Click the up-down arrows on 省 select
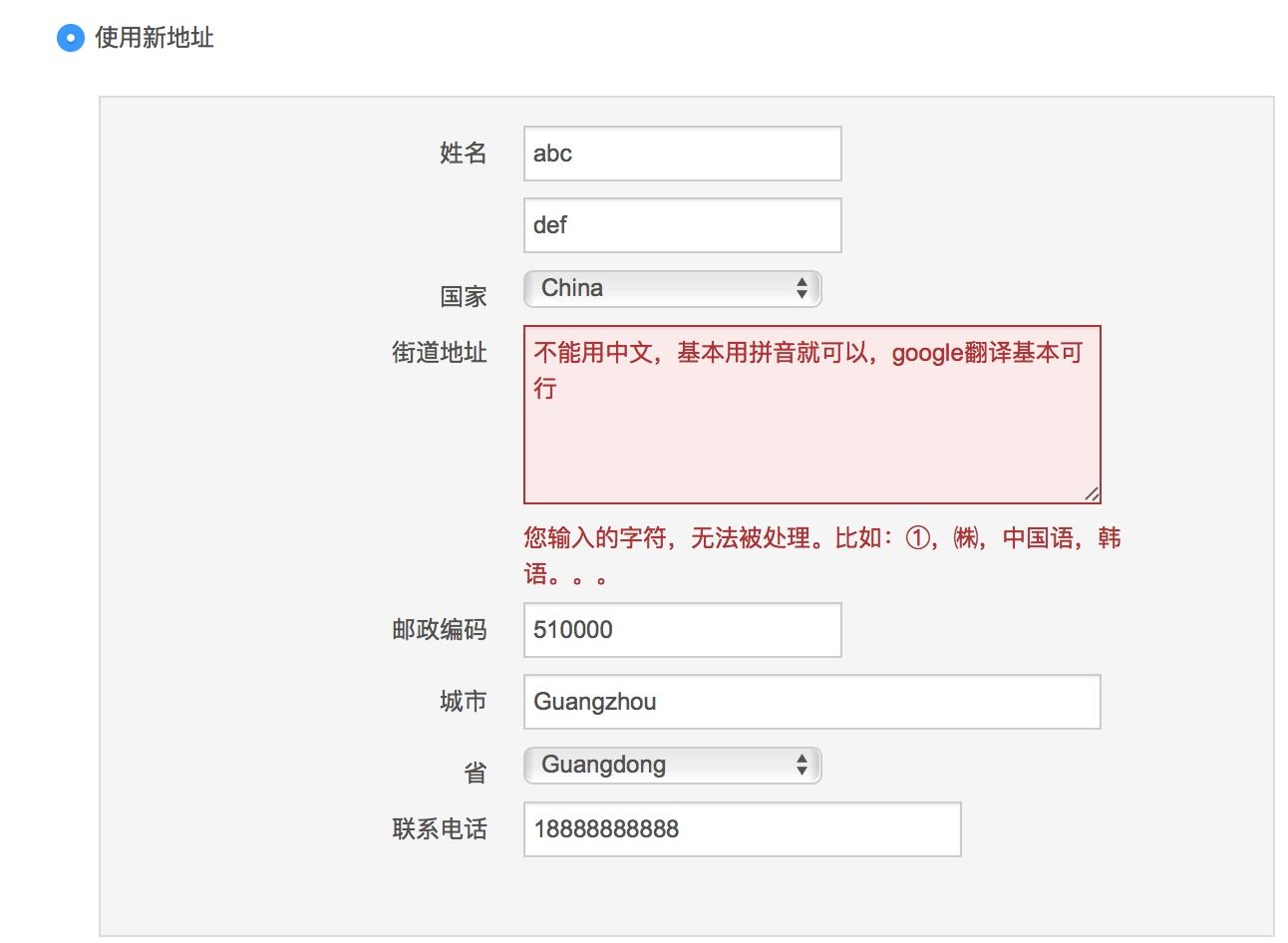1288x943 pixels. pyautogui.click(x=802, y=766)
